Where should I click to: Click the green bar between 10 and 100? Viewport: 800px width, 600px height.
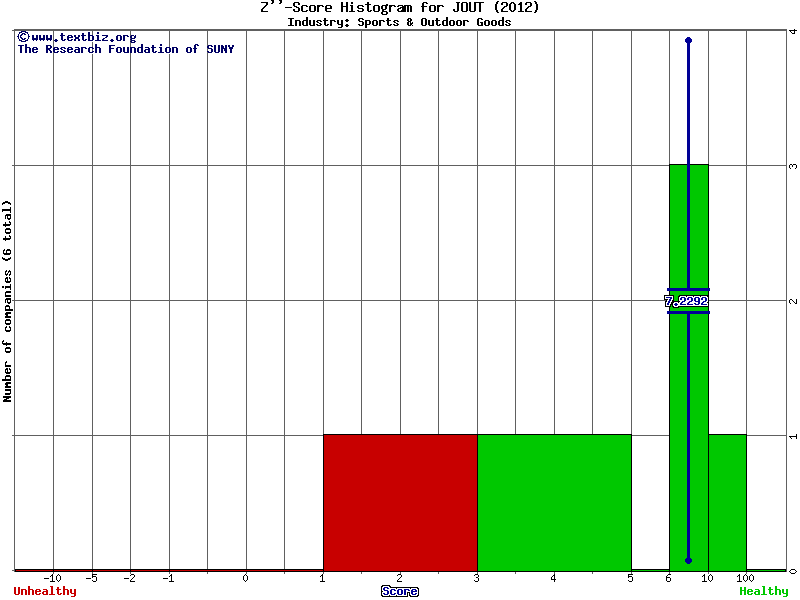(x=728, y=503)
